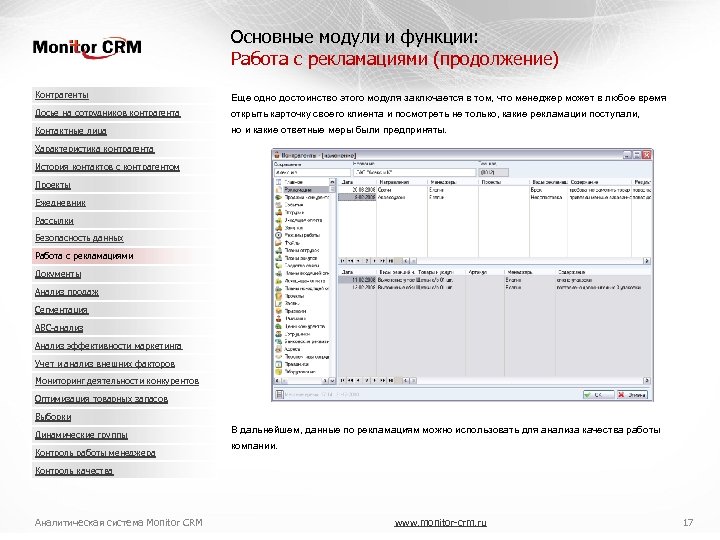Click the Monitor CRM logo
Screen dimensions: 720x540
(x=87, y=48)
